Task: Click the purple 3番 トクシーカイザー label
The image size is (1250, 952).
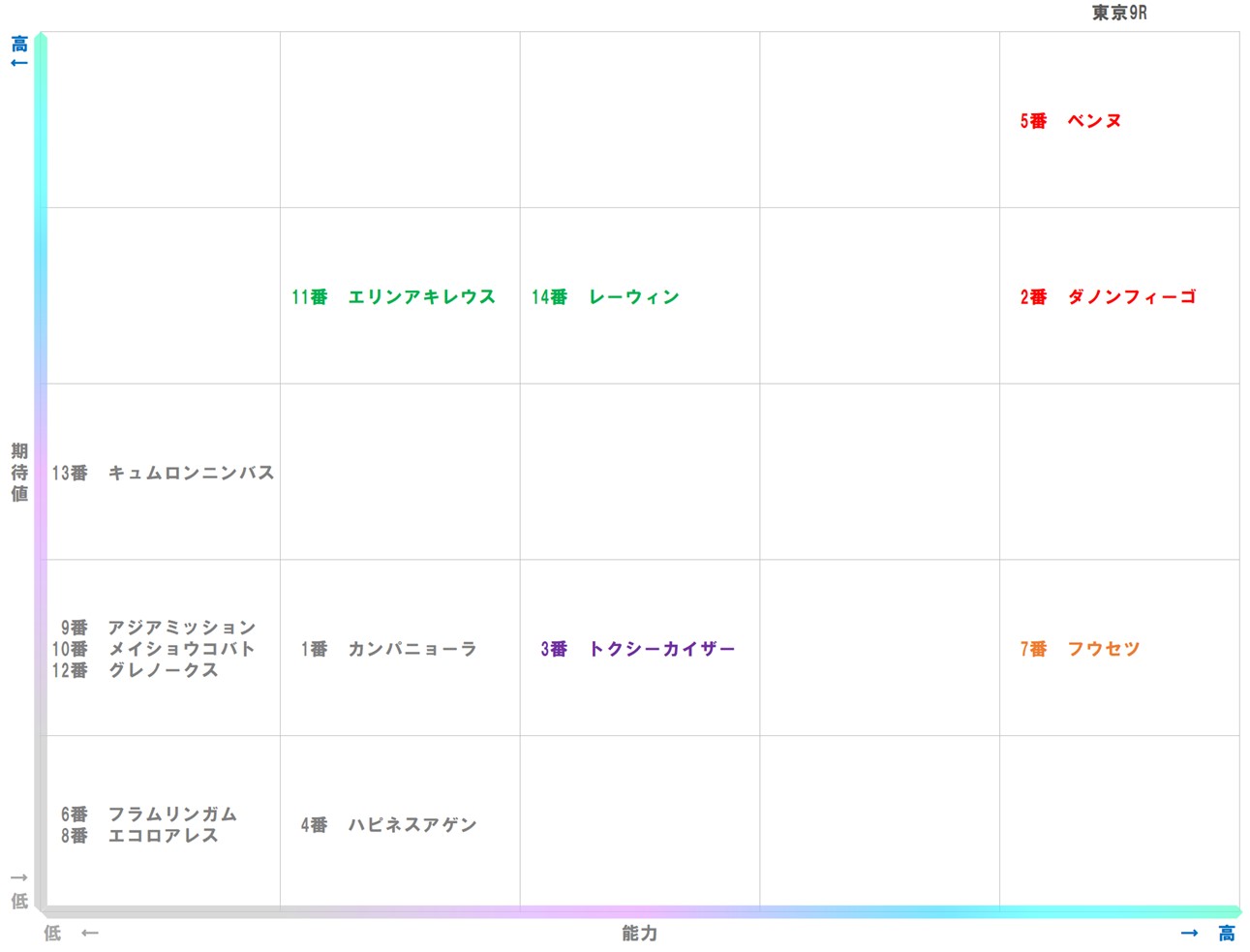Action: [637, 649]
